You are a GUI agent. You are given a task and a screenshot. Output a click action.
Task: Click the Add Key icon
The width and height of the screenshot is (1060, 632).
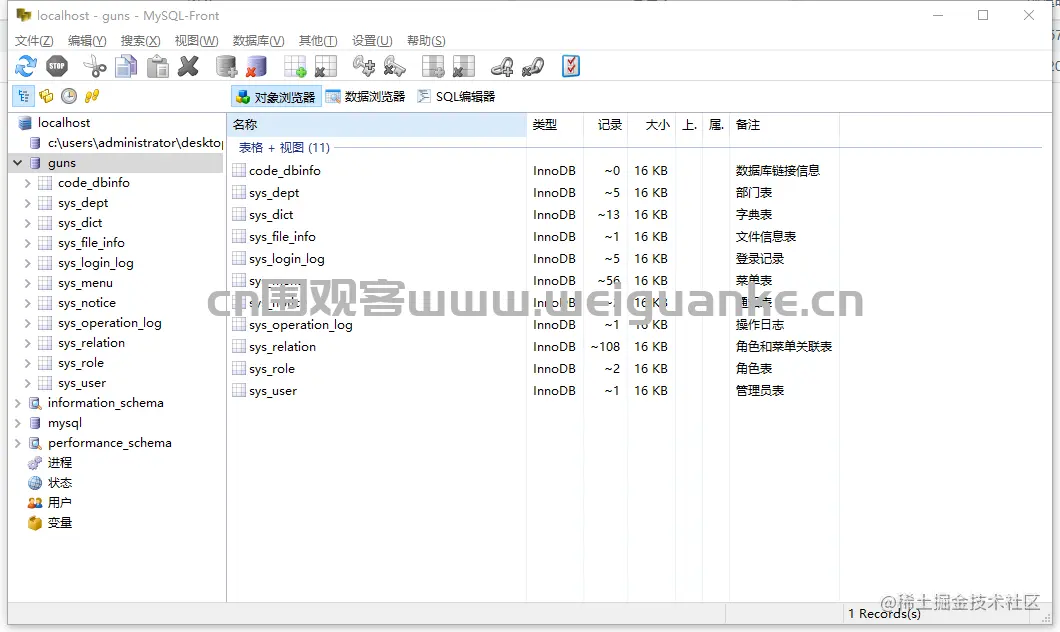364,66
